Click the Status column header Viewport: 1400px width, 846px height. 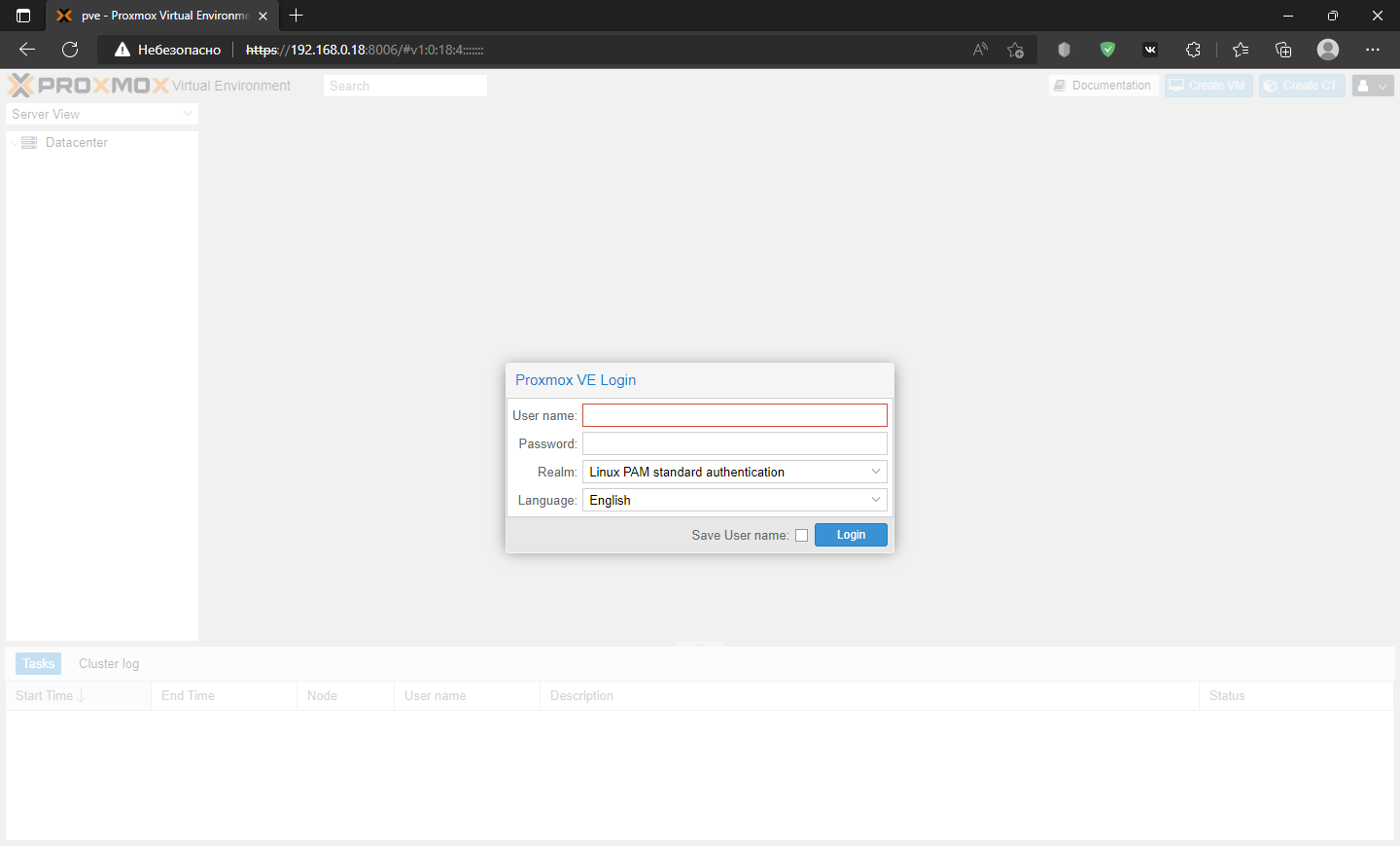click(x=1296, y=696)
